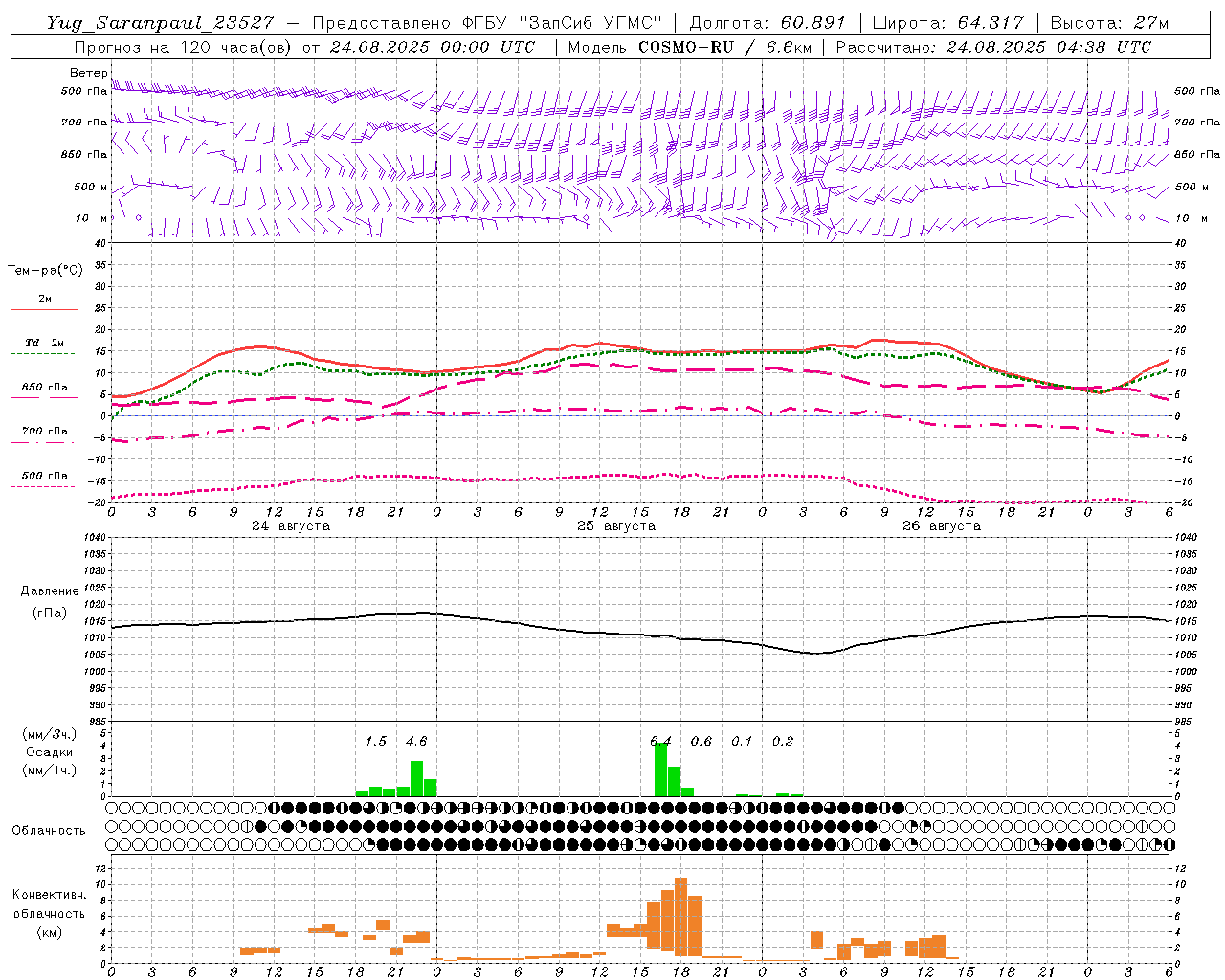Click the 25 августа date label
The width and height of the screenshot is (1225, 980).
coord(616,526)
